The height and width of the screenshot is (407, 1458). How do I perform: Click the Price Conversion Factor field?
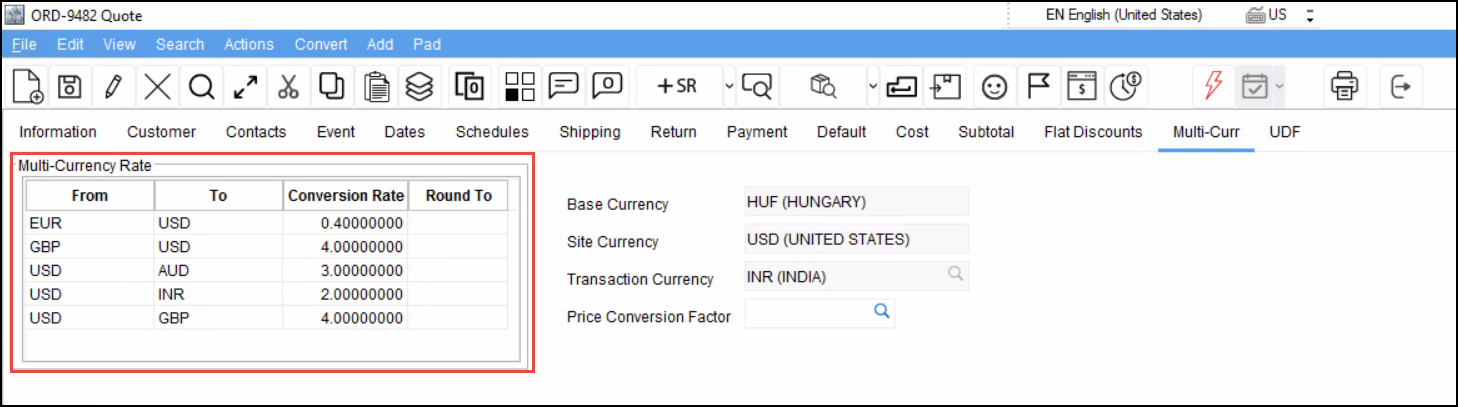[807, 313]
